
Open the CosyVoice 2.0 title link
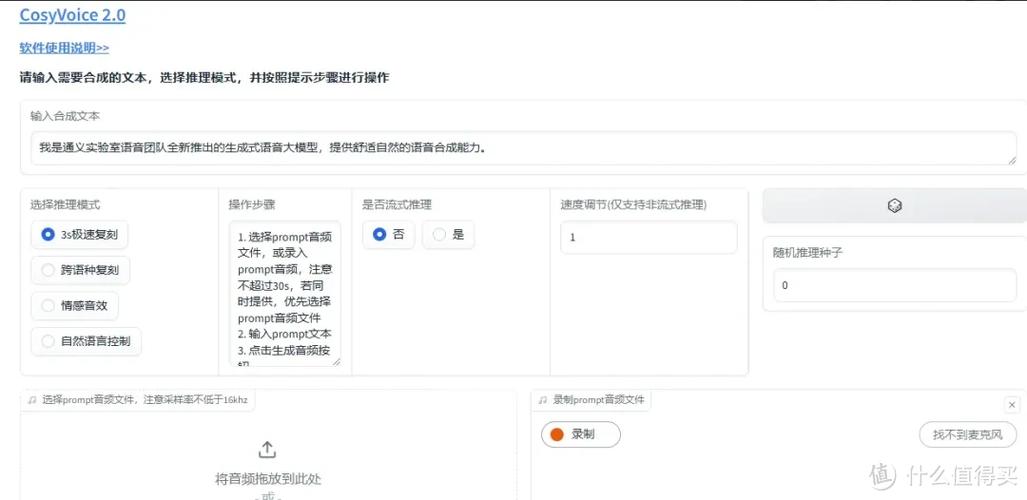[73, 16]
